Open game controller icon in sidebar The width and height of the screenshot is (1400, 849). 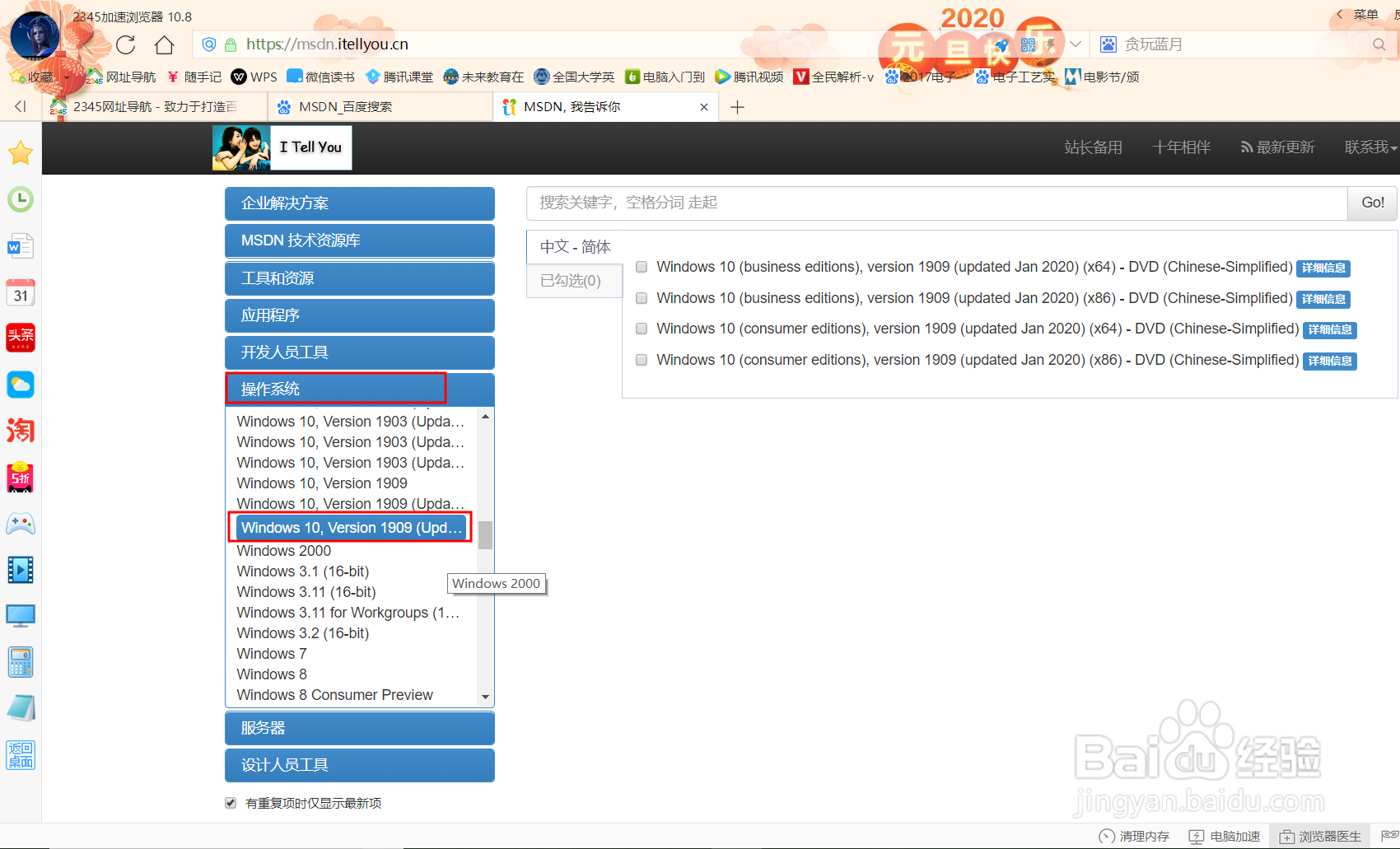[x=21, y=524]
